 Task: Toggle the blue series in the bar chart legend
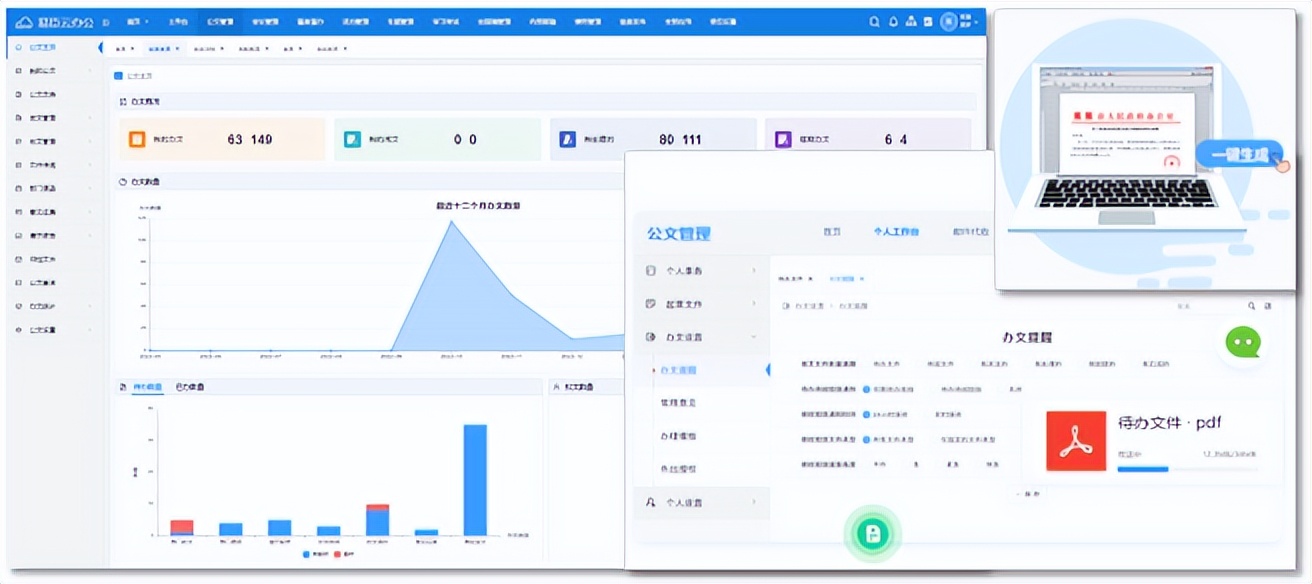(306, 554)
